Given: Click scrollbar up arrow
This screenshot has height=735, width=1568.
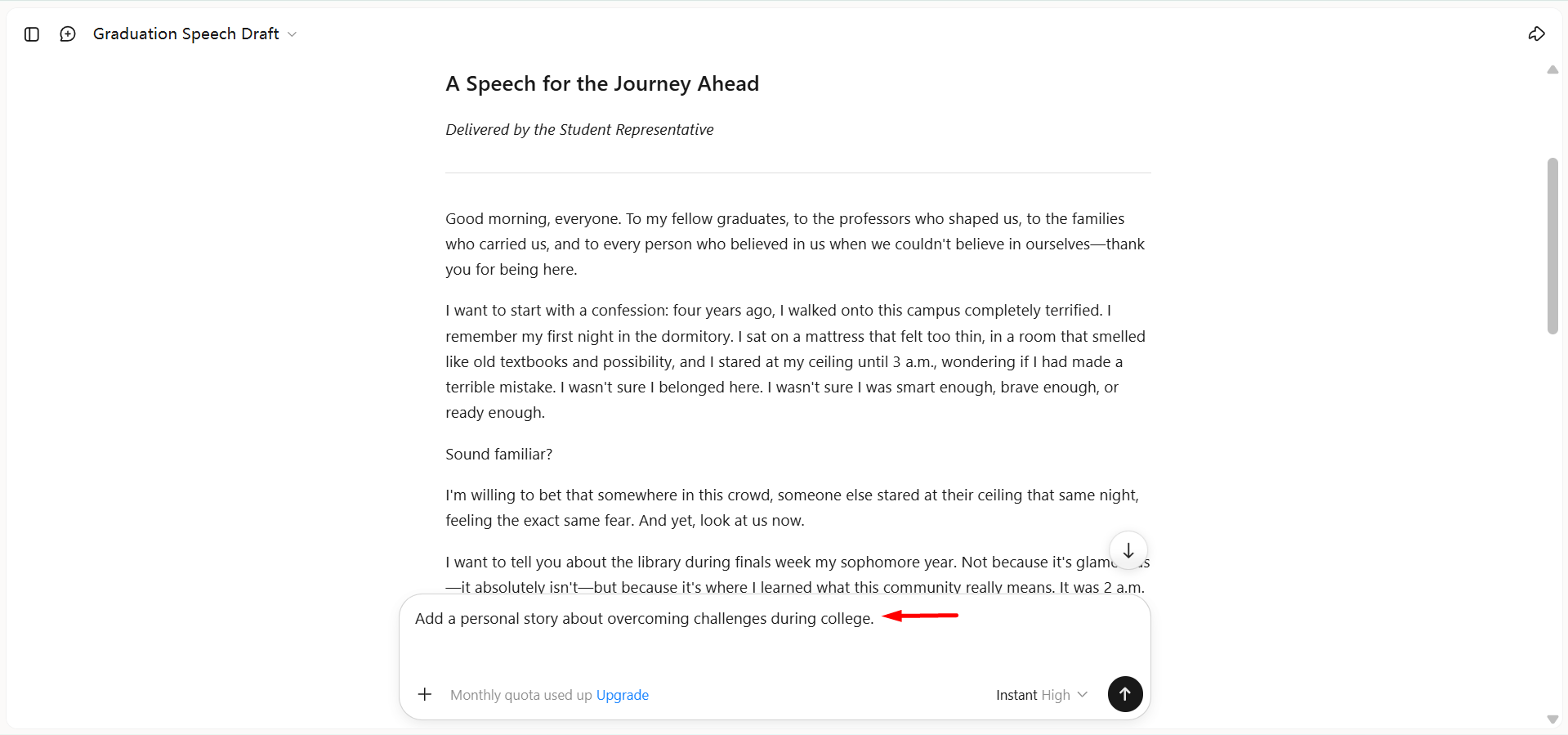Looking at the screenshot, I should point(1552,70).
